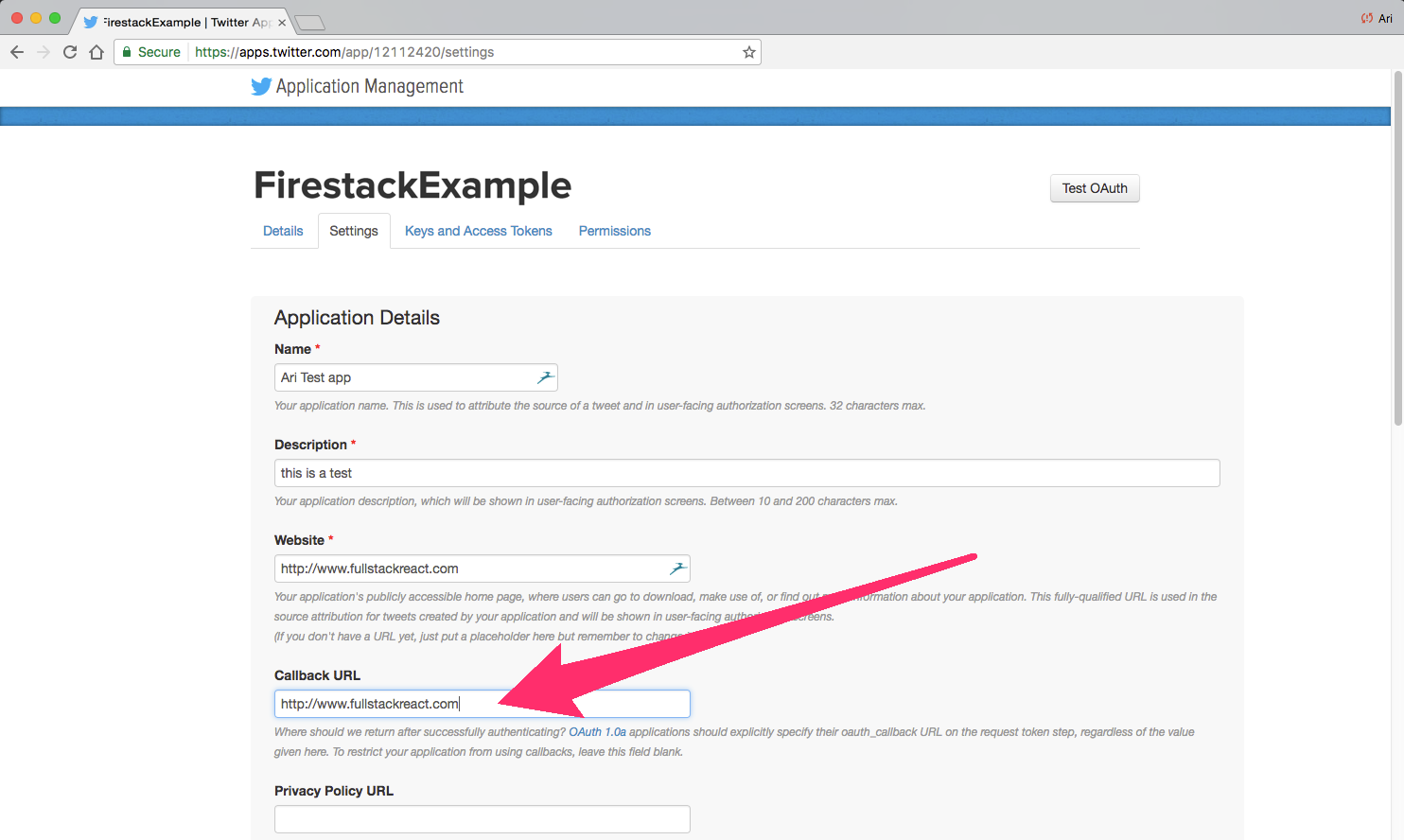Select the Settings tab
1404x840 pixels.
[354, 231]
